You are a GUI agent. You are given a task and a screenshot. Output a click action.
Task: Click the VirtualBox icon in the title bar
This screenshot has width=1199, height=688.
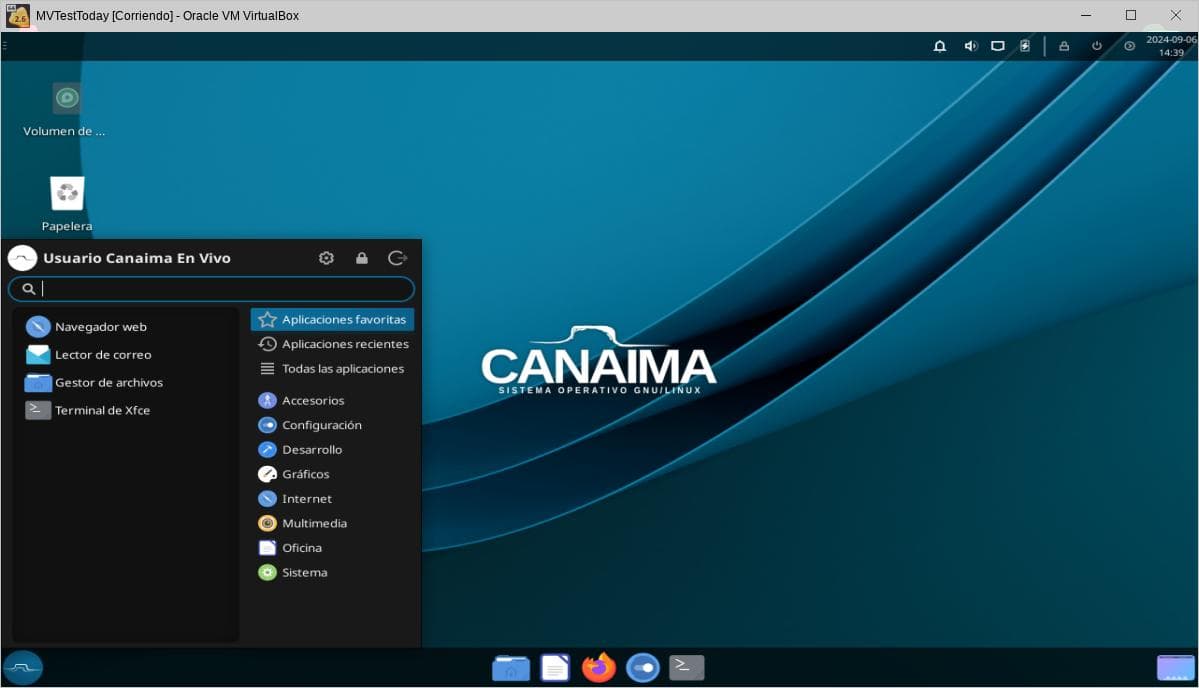pos(18,15)
